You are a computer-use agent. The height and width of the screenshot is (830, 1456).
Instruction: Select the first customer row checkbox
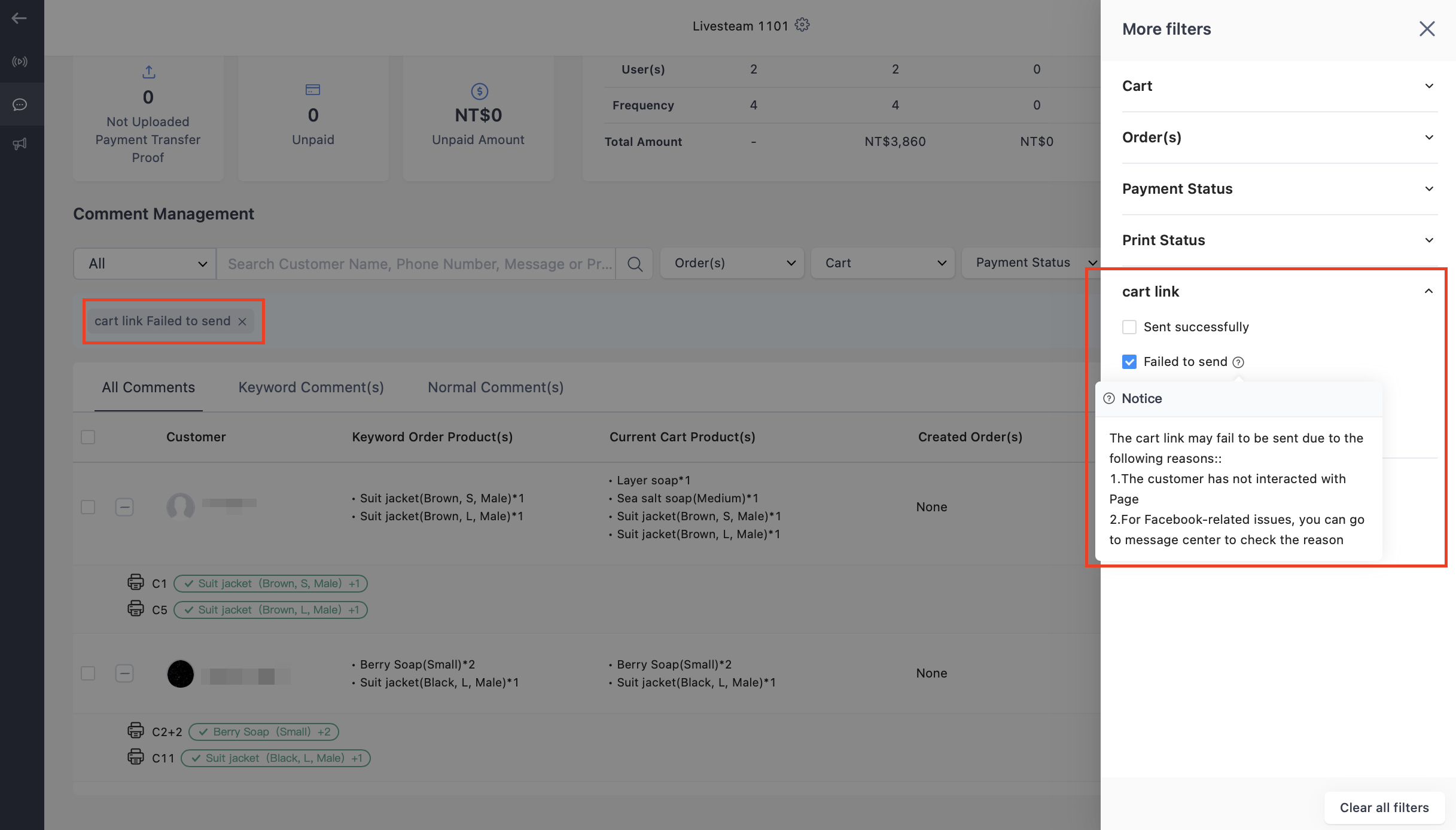coord(88,508)
